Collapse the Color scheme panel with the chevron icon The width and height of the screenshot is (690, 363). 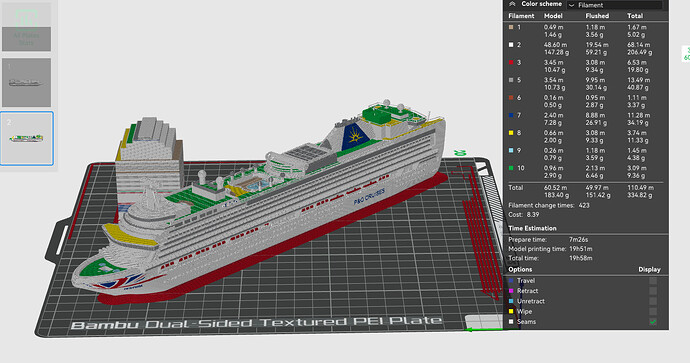(512, 4)
